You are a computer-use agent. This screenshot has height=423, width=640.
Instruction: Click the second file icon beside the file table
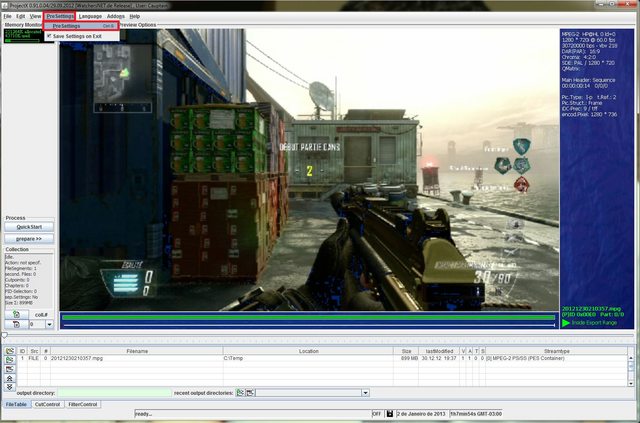click(x=10, y=360)
